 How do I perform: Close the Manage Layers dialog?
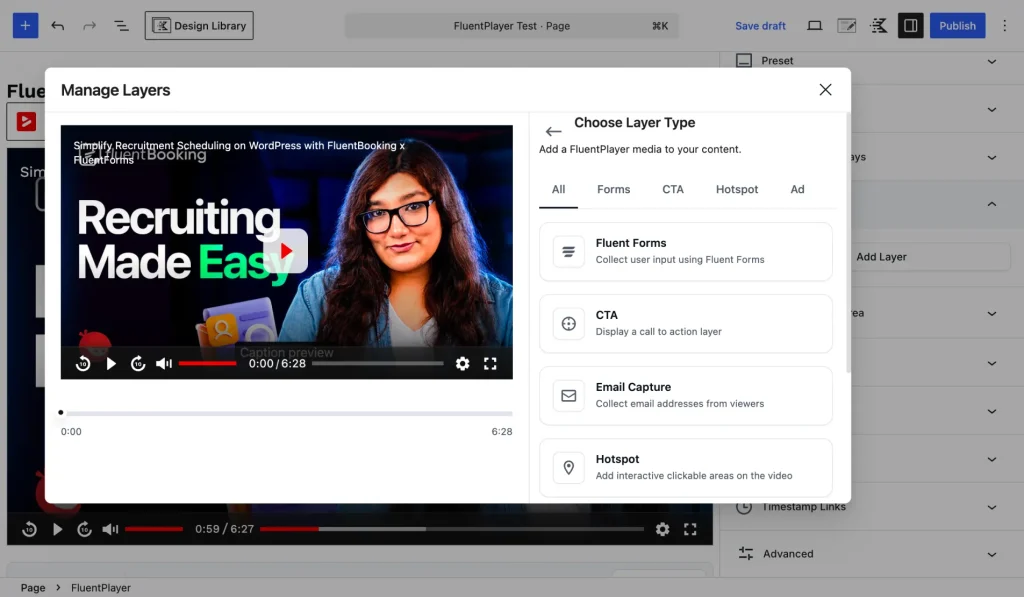tap(825, 89)
